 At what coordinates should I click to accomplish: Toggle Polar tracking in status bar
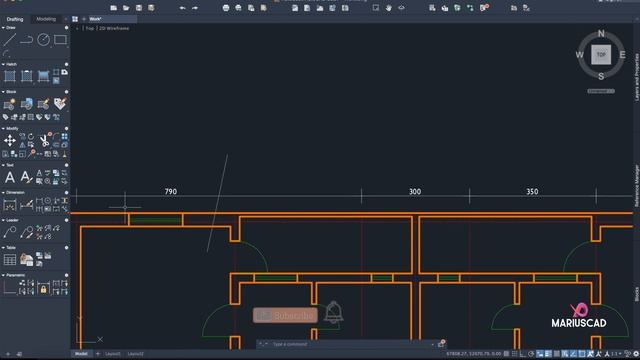(x=531, y=354)
